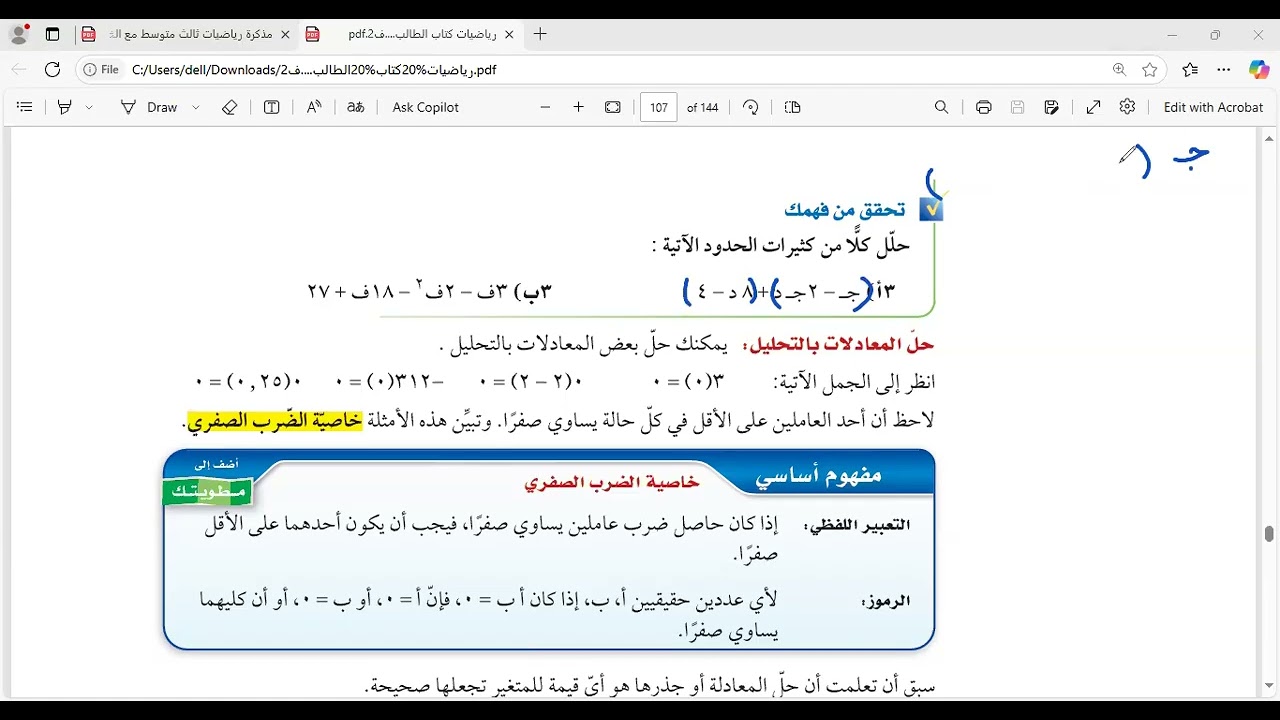The image size is (1280, 720).
Task: Open a new browser tab
Action: point(540,34)
